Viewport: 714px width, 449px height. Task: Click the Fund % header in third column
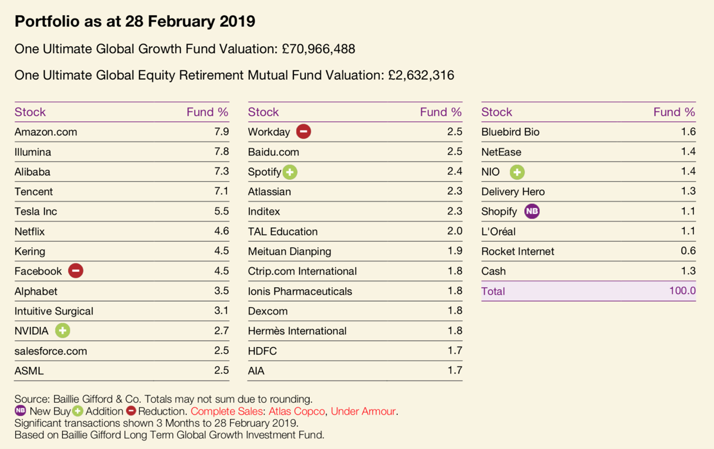point(674,112)
